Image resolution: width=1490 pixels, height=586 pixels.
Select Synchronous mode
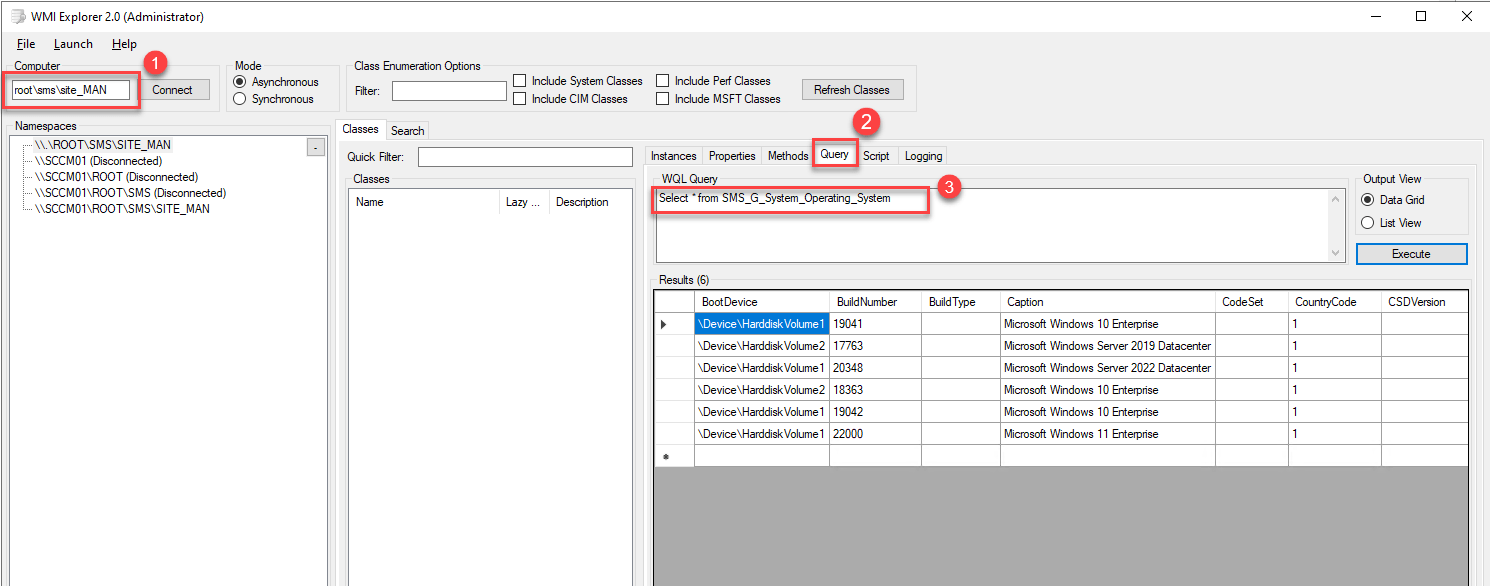click(x=238, y=98)
